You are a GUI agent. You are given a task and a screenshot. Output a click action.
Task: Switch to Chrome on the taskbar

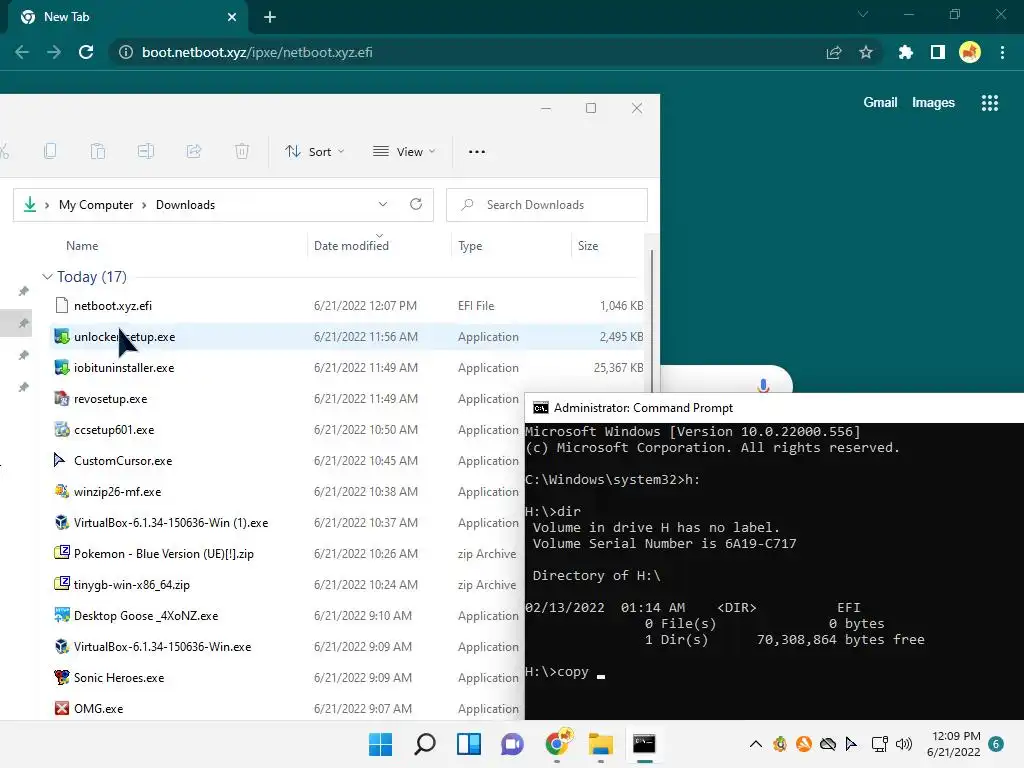(x=557, y=743)
